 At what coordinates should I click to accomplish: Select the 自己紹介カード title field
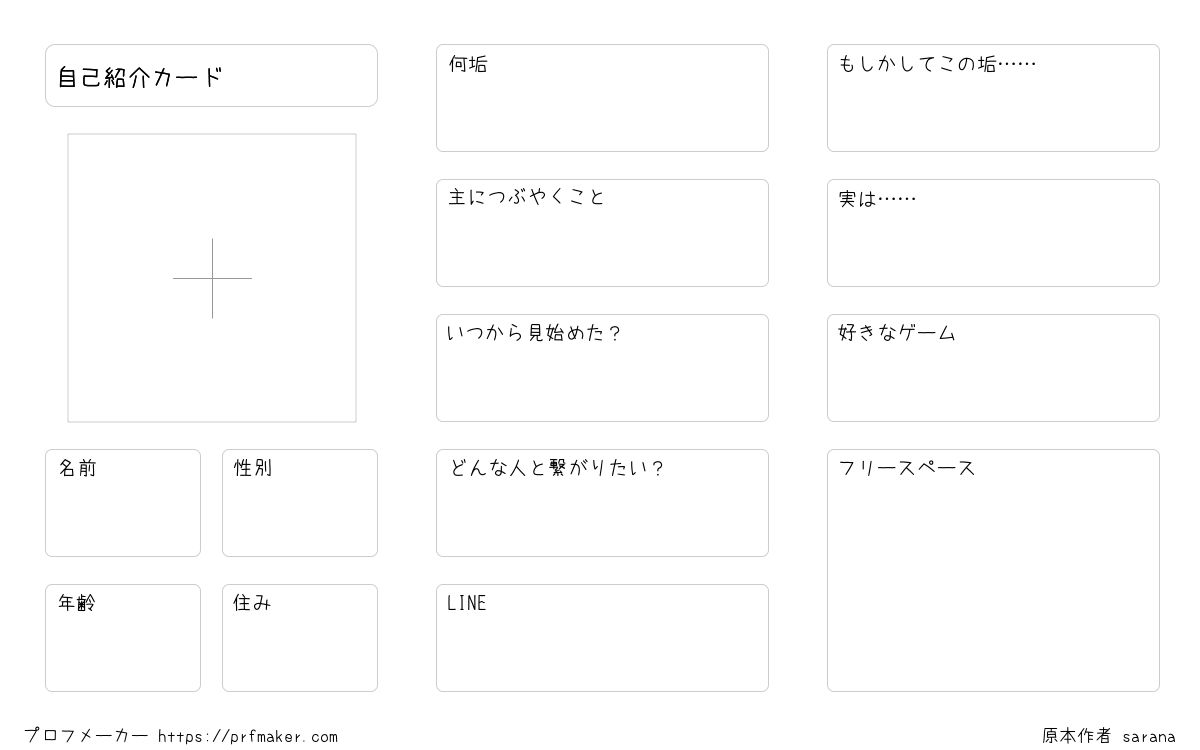[211, 75]
